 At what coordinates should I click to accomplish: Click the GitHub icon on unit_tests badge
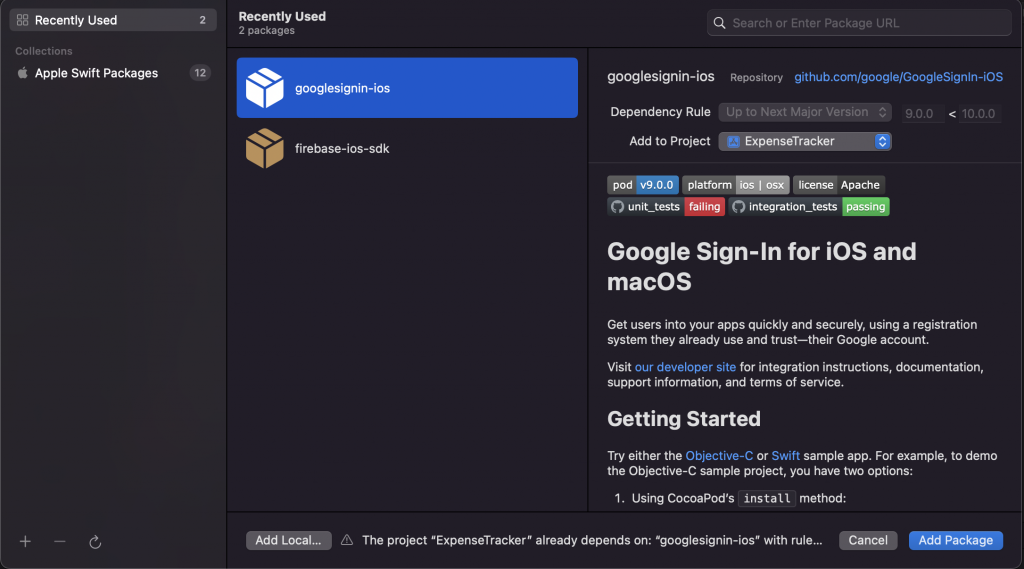pos(617,206)
